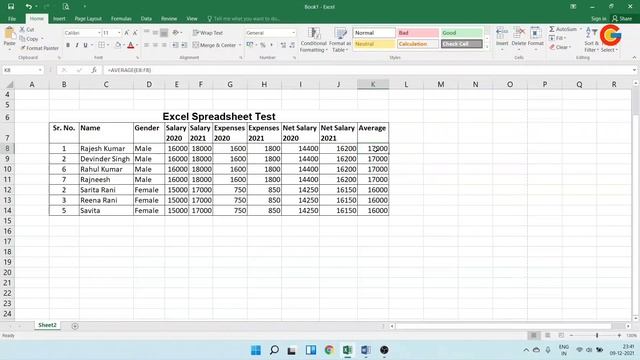Toggle Align Left horizontal alignment
The height and width of the screenshot is (360, 640).
tap(146, 45)
